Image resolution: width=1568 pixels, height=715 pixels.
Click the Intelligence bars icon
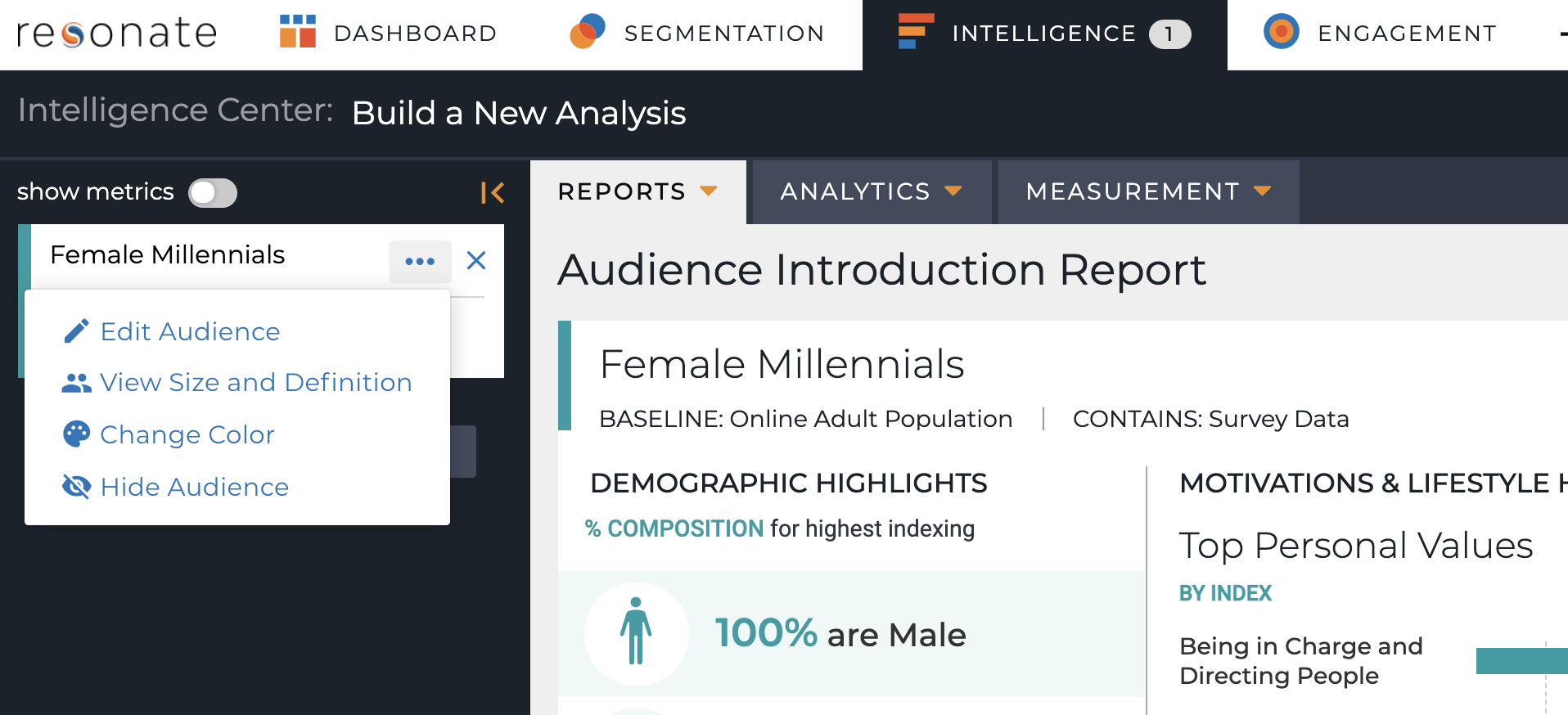[916, 31]
